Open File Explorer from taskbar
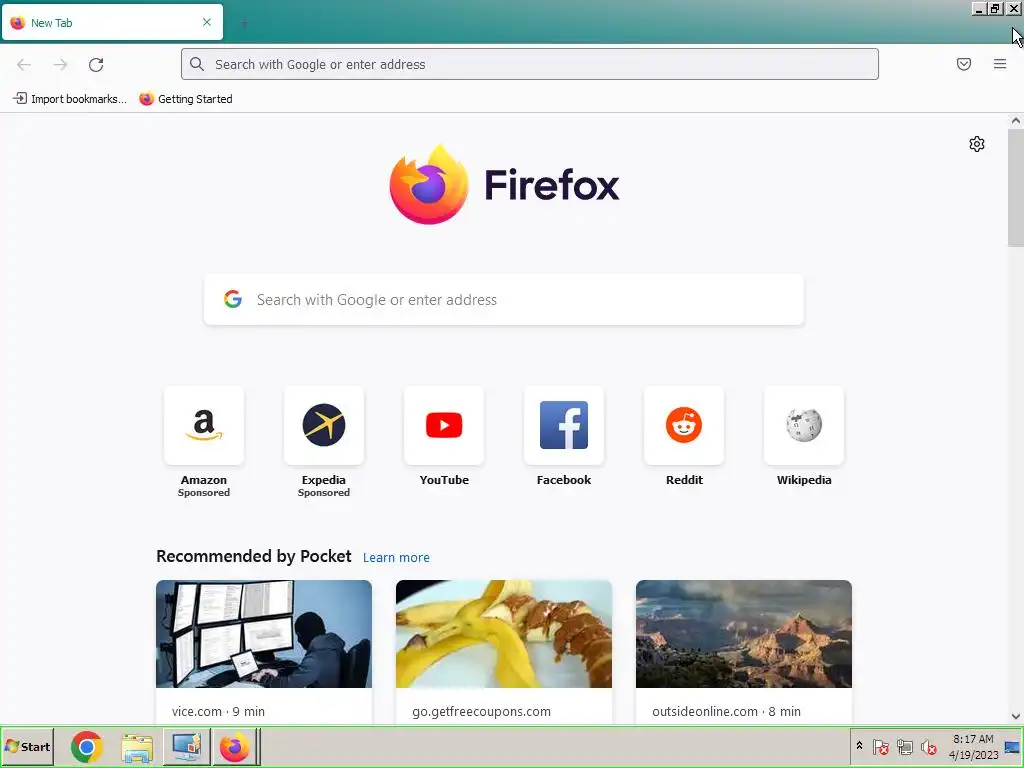This screenshot has height=768, width=1024. [137, 747]
